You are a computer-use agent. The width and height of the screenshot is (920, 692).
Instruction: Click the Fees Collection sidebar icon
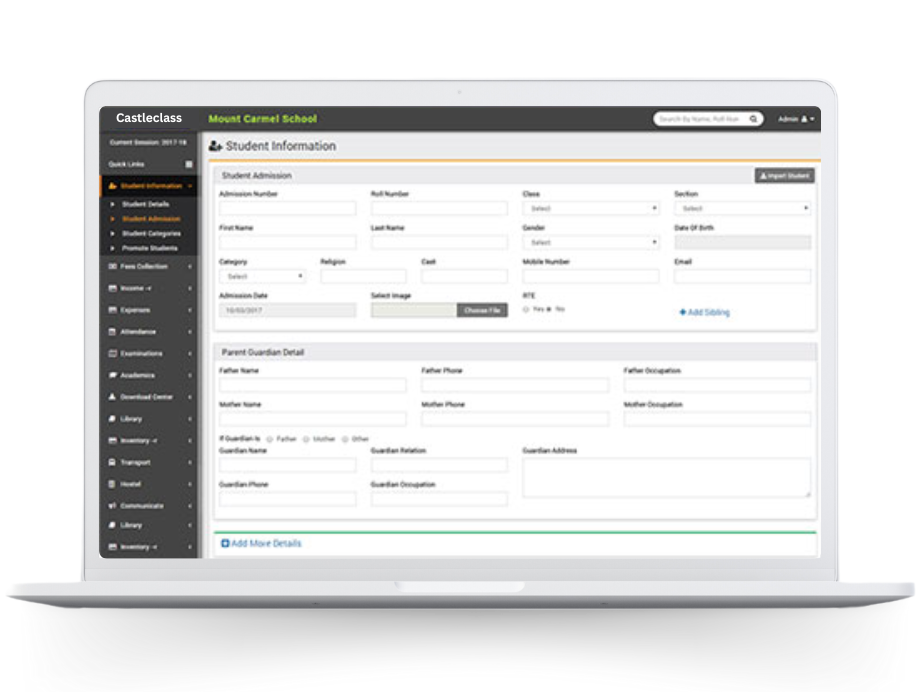[x=113, y=267]
